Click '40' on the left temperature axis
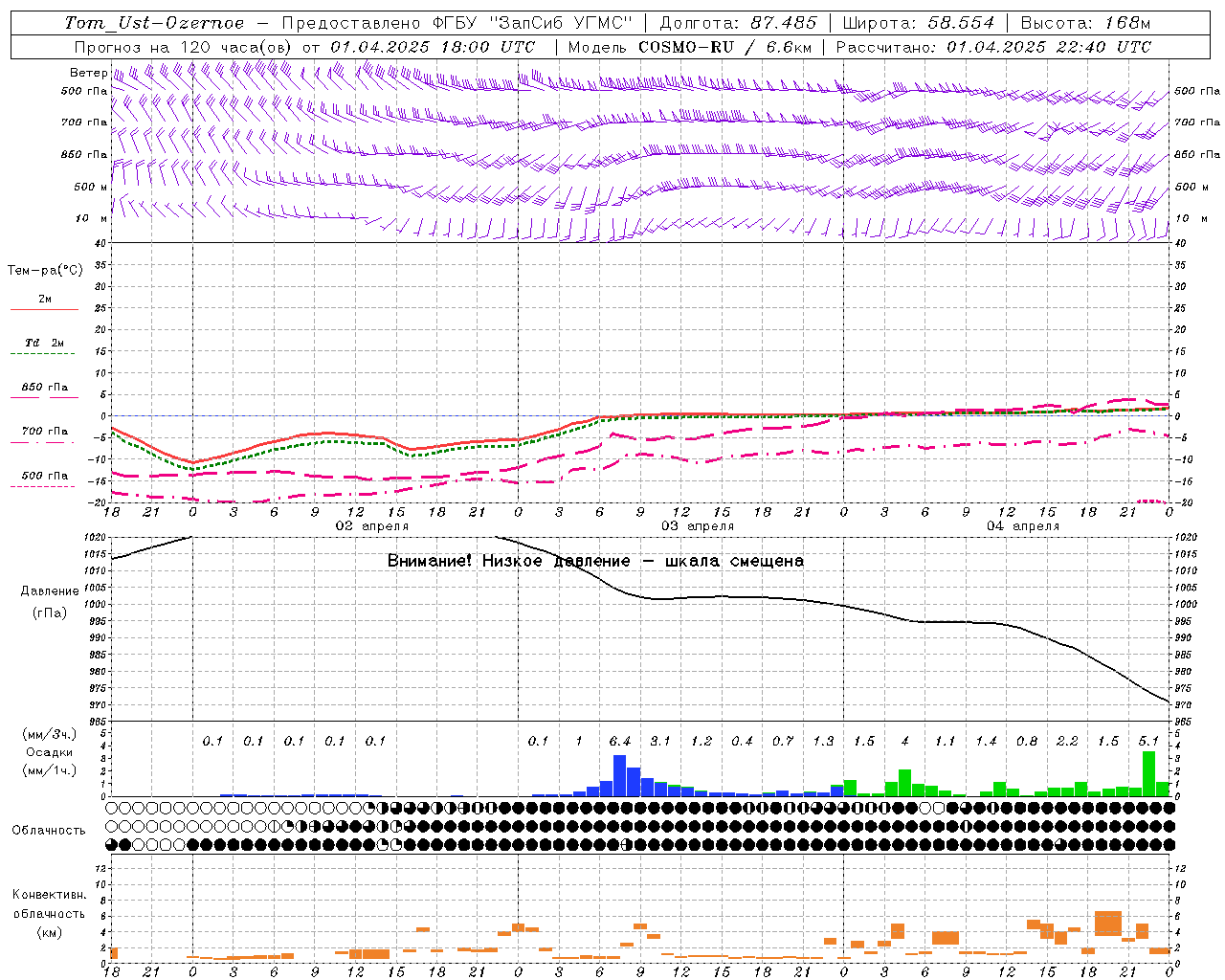 pyautogui.click(x=100, y=243)
